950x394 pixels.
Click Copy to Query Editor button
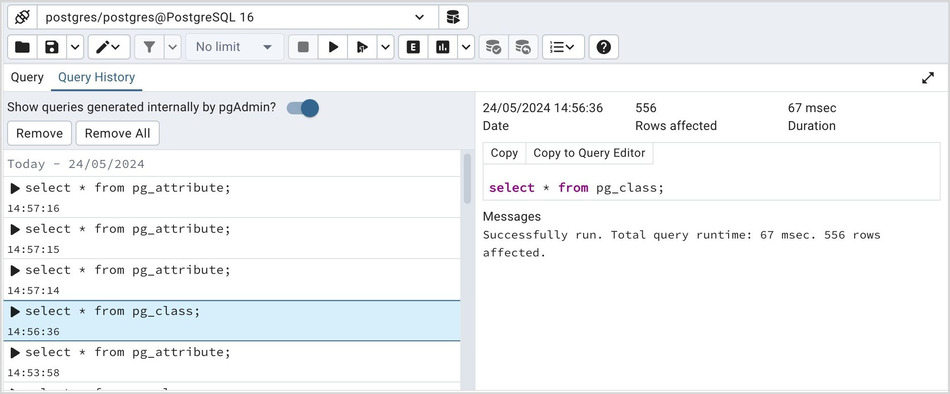coord(589,153)
